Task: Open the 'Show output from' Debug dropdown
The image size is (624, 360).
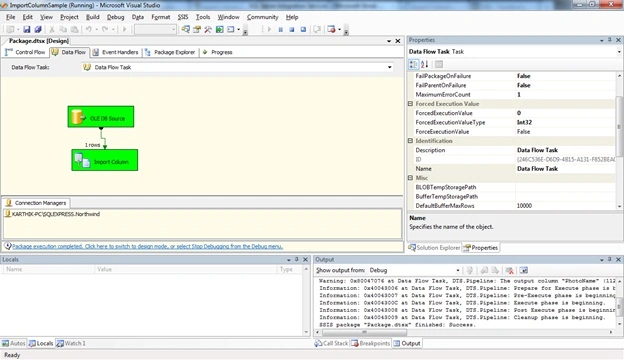Action: pyautogui.click(x=458, y=270)
